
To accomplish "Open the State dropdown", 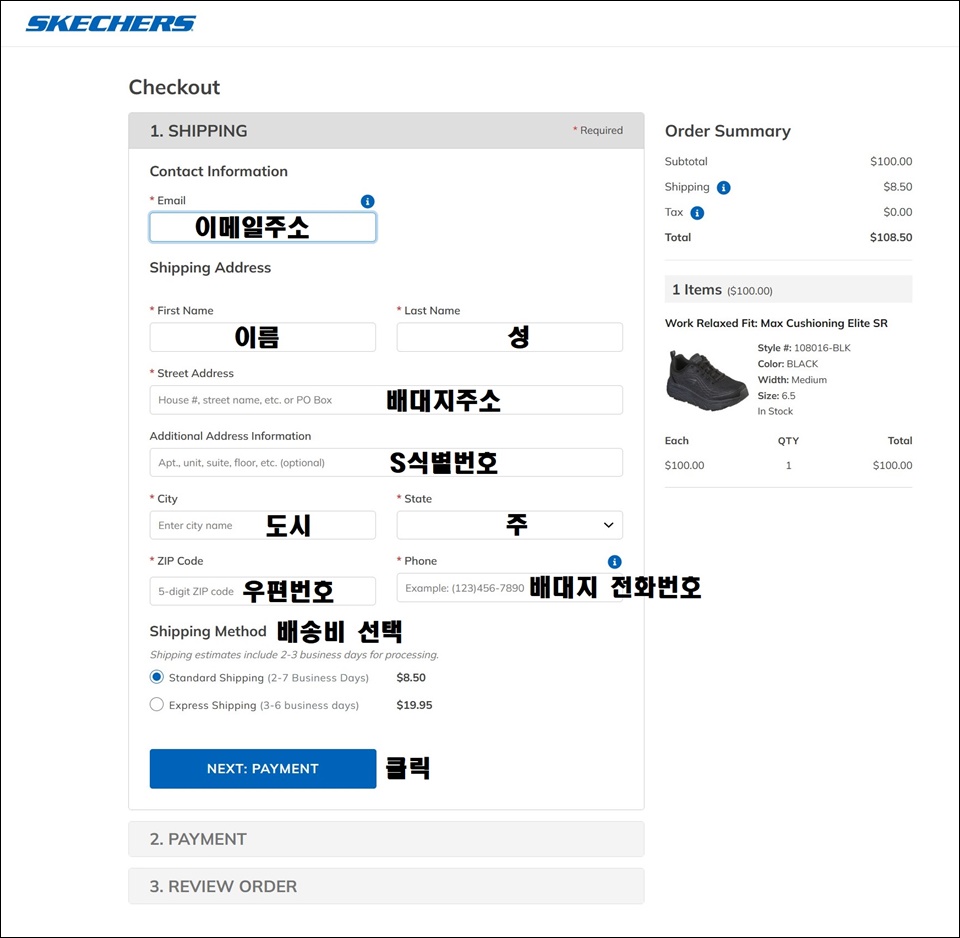I will point(509,525).
